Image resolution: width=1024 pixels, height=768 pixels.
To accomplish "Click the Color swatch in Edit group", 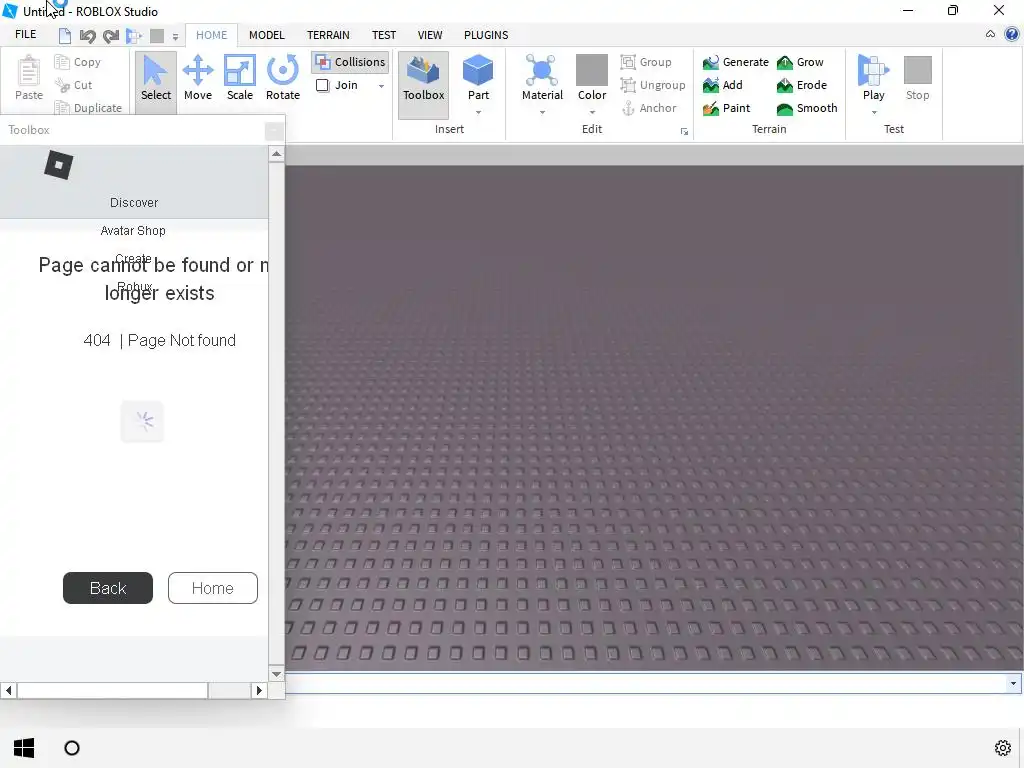I will point(592,70).
